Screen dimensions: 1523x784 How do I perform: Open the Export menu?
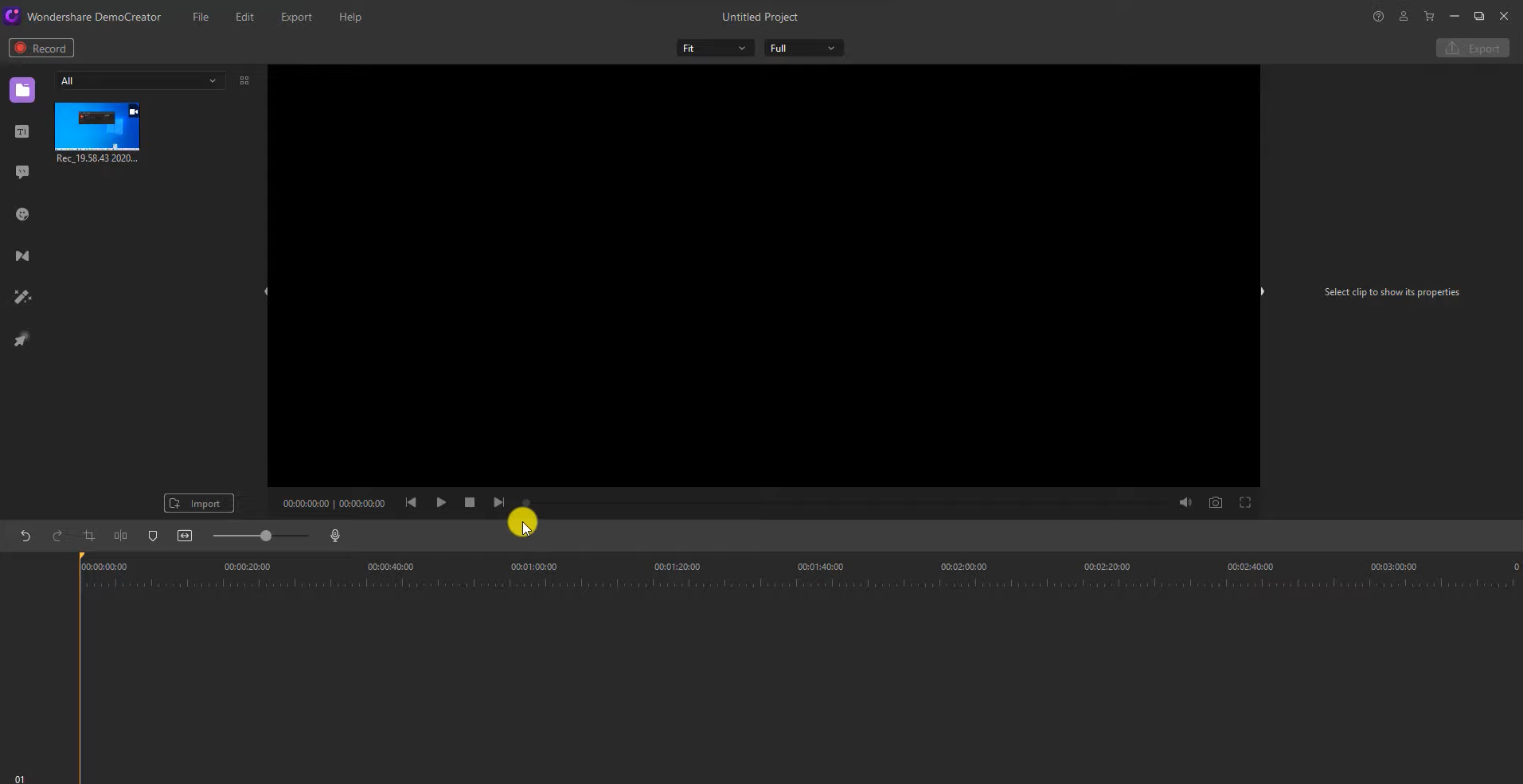296,17
